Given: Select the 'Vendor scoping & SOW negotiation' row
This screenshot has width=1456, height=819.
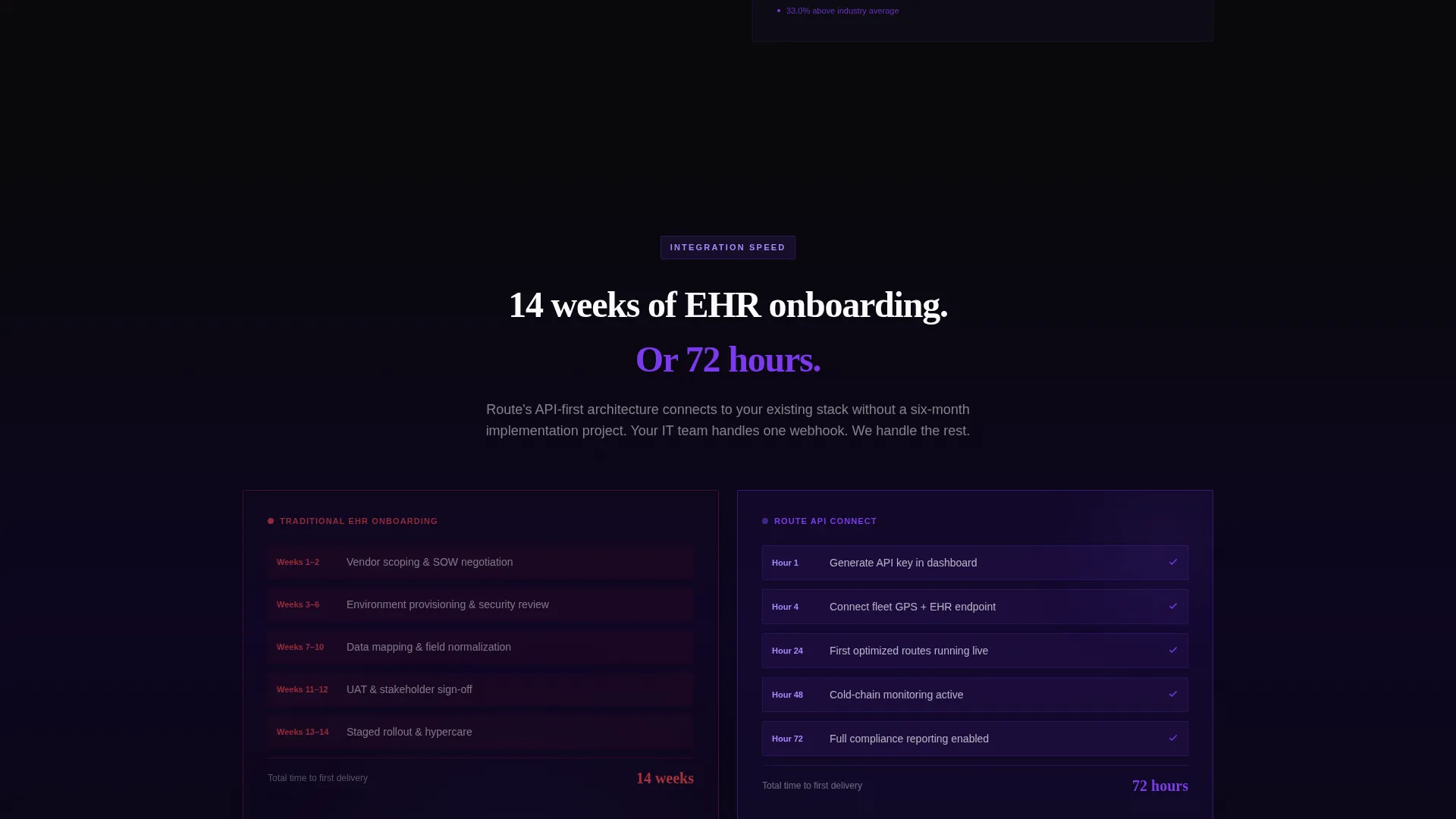Looking at the screenshot, I should 481,562.
